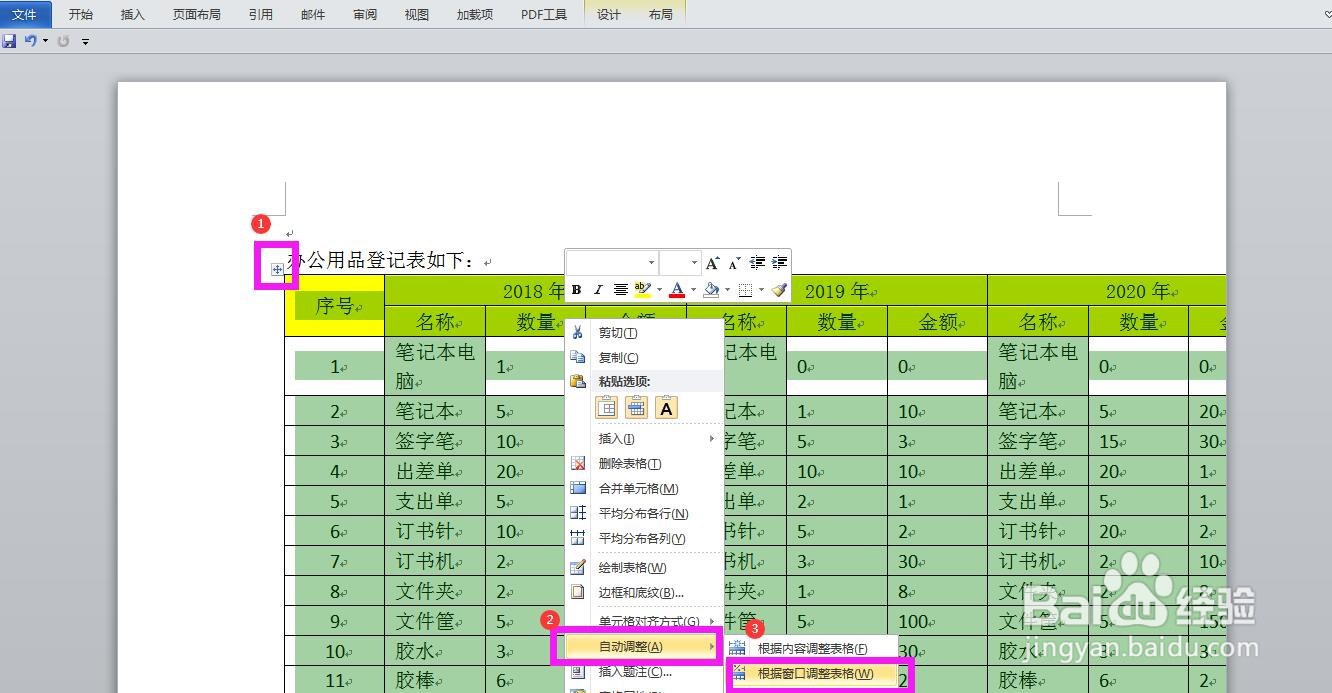The width and height of the screenshot is (1332, 693).
Task: Click the table move handle next to the table
Action: click(276, 269)
